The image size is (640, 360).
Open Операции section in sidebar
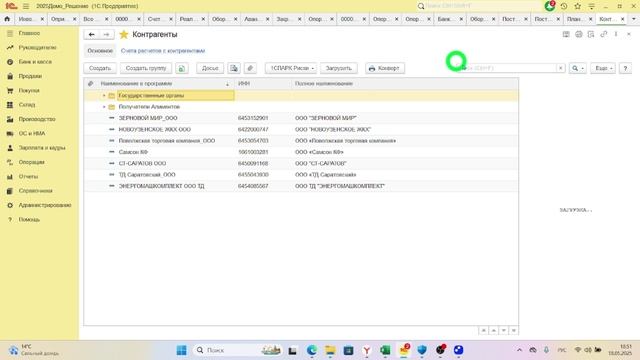pyautogui.click(x=31, y=162)
